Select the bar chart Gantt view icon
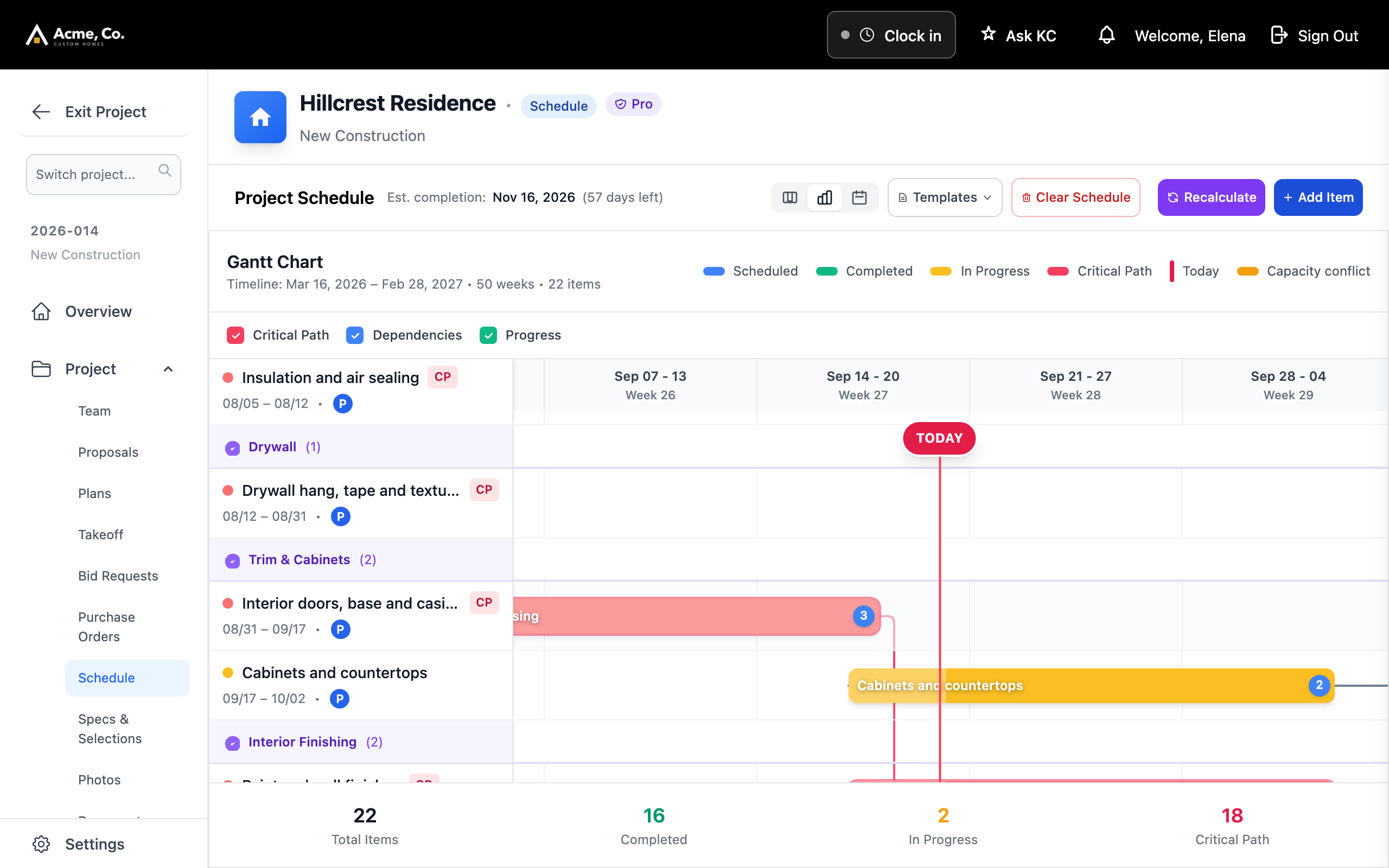 tap(825, 197)
